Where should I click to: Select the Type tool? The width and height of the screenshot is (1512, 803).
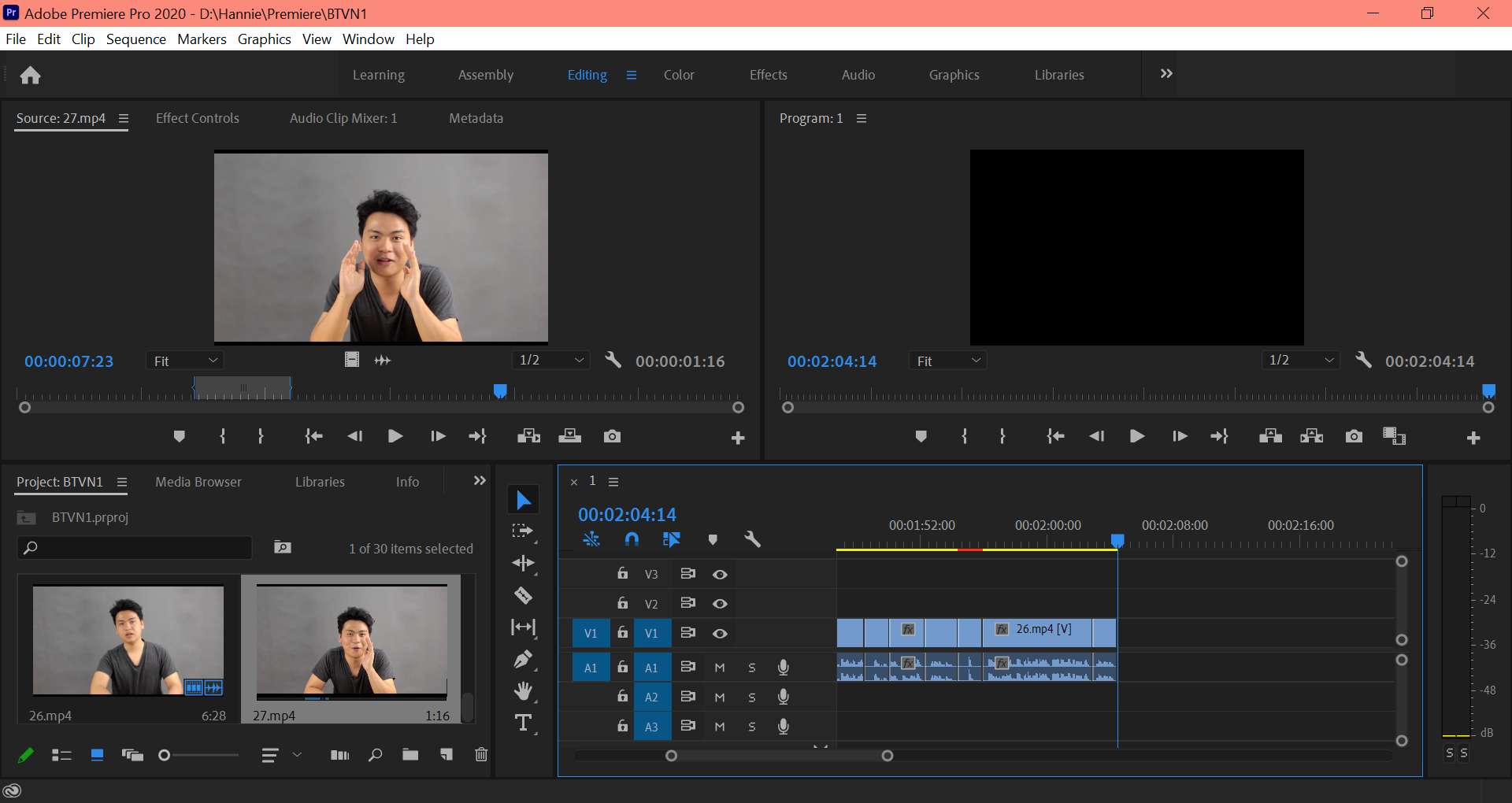pyautogui.click(x=523, y=723)
